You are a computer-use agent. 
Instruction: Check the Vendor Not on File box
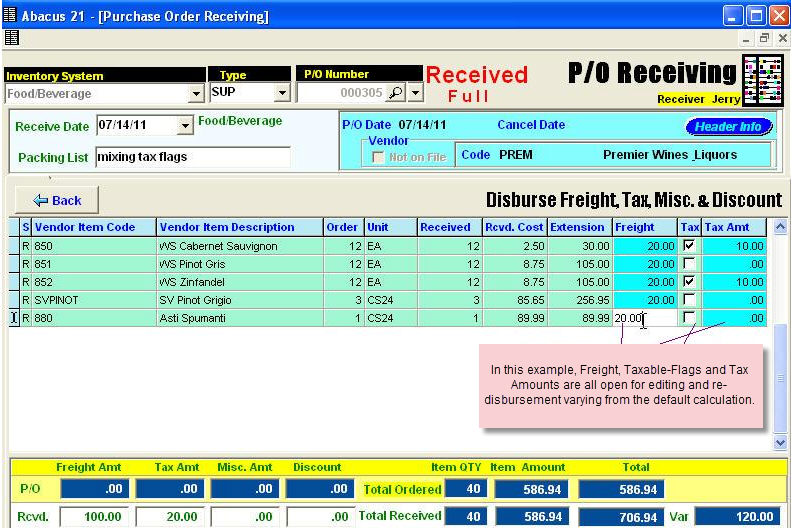[x=378, y=158]
